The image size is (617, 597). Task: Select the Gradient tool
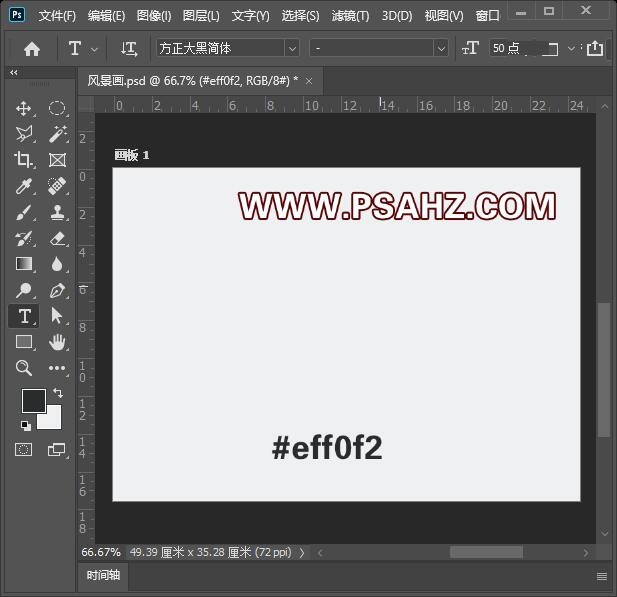24,264
